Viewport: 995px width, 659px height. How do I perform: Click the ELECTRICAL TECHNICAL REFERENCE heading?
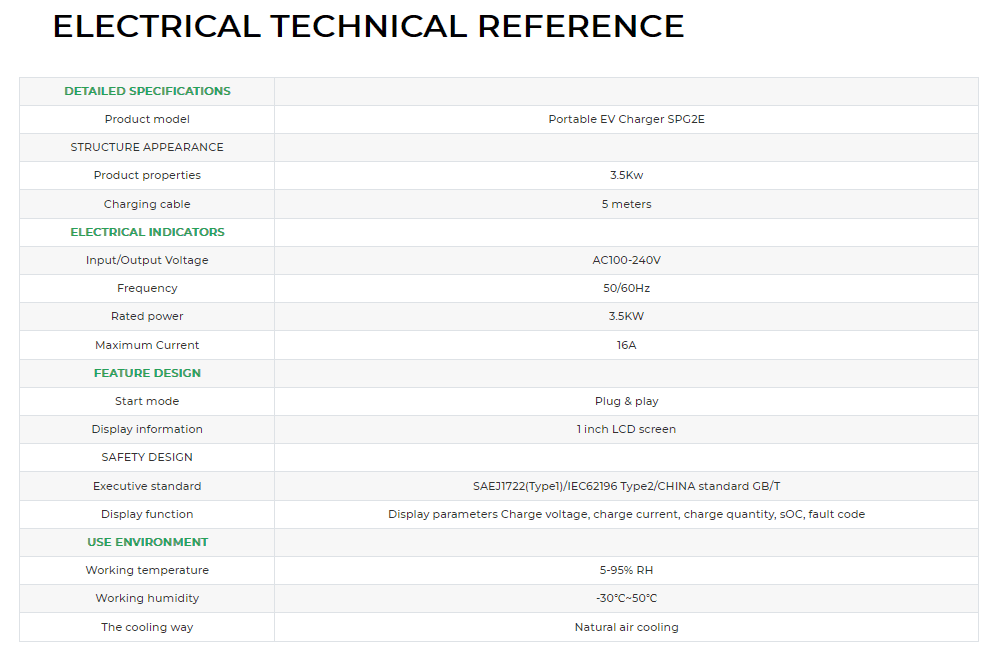click(368, 27)
